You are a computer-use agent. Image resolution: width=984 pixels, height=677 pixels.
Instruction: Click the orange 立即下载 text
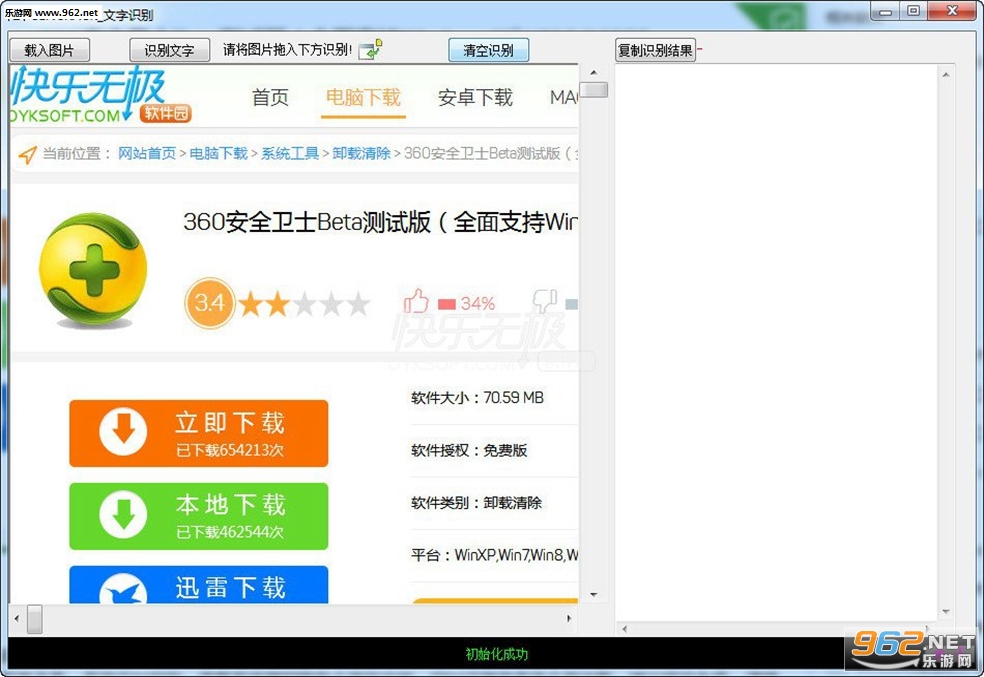click(230, 423)
